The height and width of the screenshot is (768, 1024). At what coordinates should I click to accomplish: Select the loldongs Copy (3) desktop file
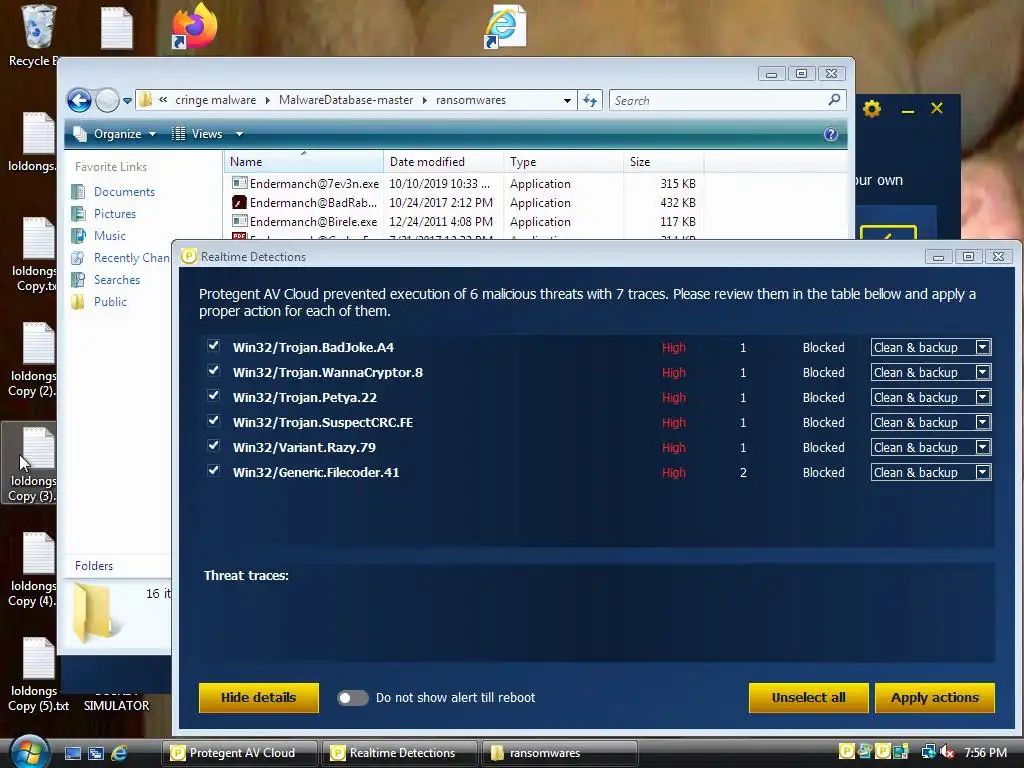33,464
